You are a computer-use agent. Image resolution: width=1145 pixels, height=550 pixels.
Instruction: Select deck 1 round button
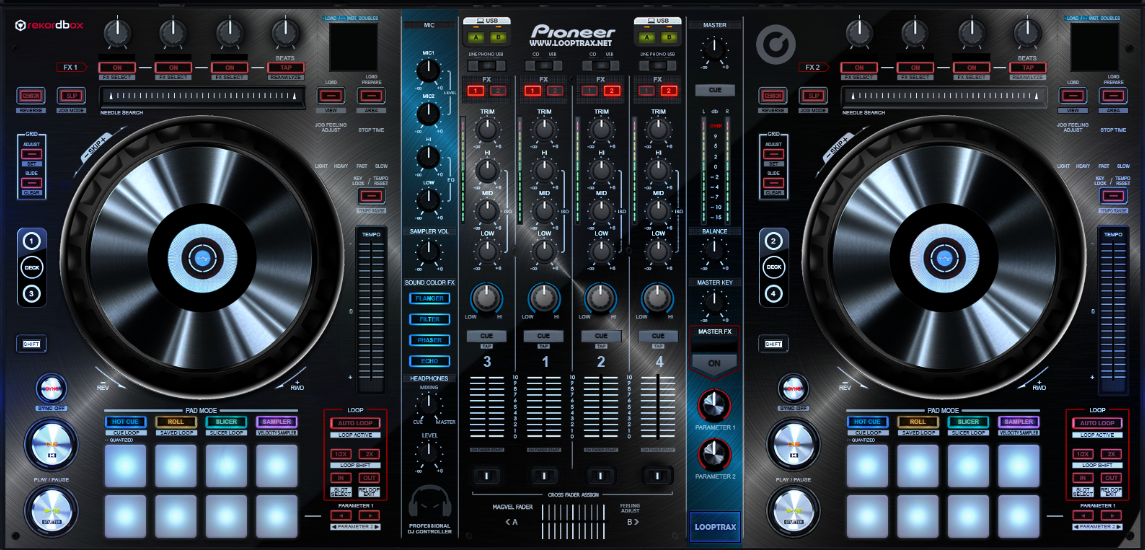click(x=32, y=241)
